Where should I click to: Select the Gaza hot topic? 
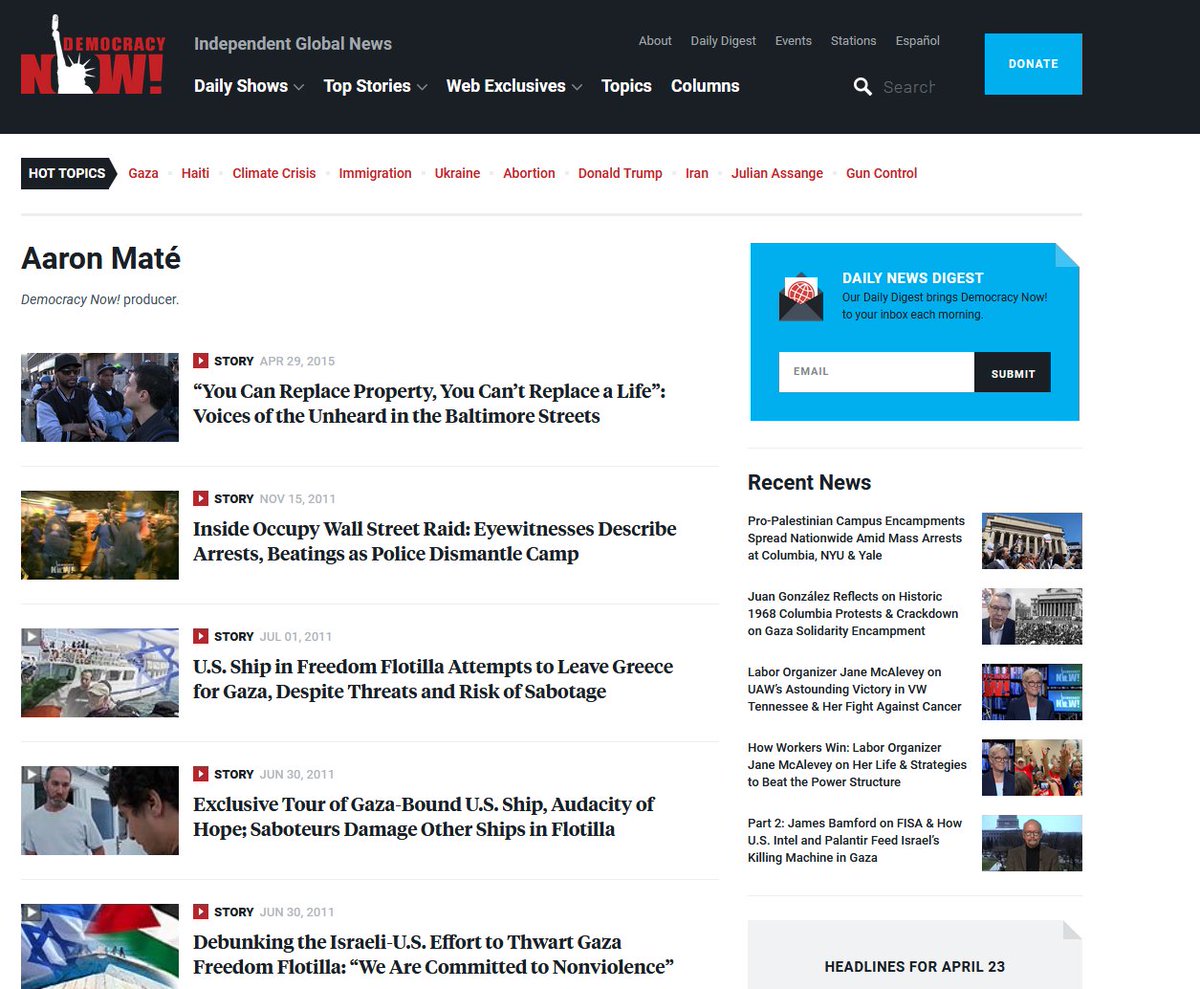tap(143, 173)
